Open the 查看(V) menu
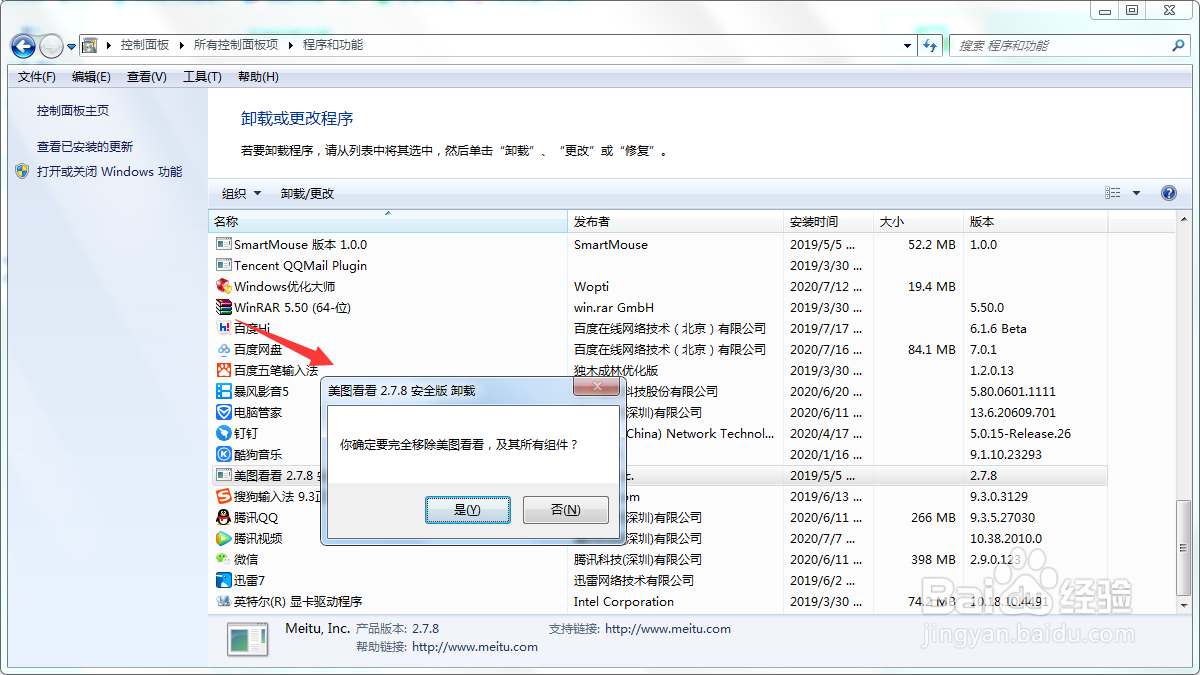1200x675 pixels. click(x=147, y=77)
